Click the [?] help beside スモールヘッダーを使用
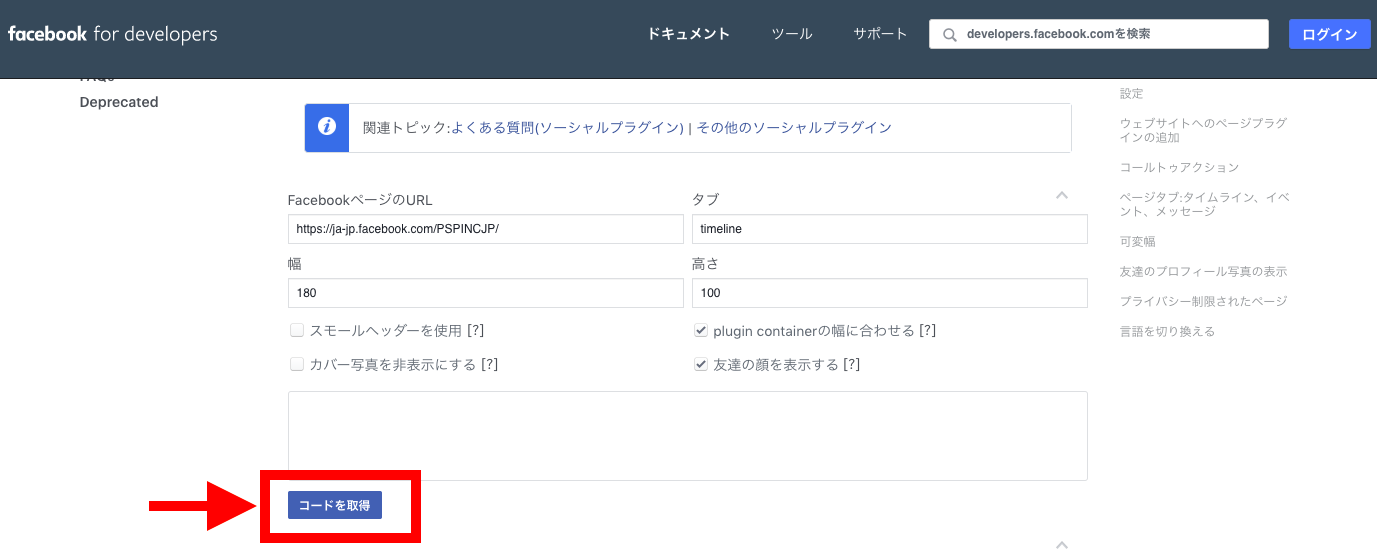Image resolution: width=1377 pixels, height=559 pixels. (475, 330)
